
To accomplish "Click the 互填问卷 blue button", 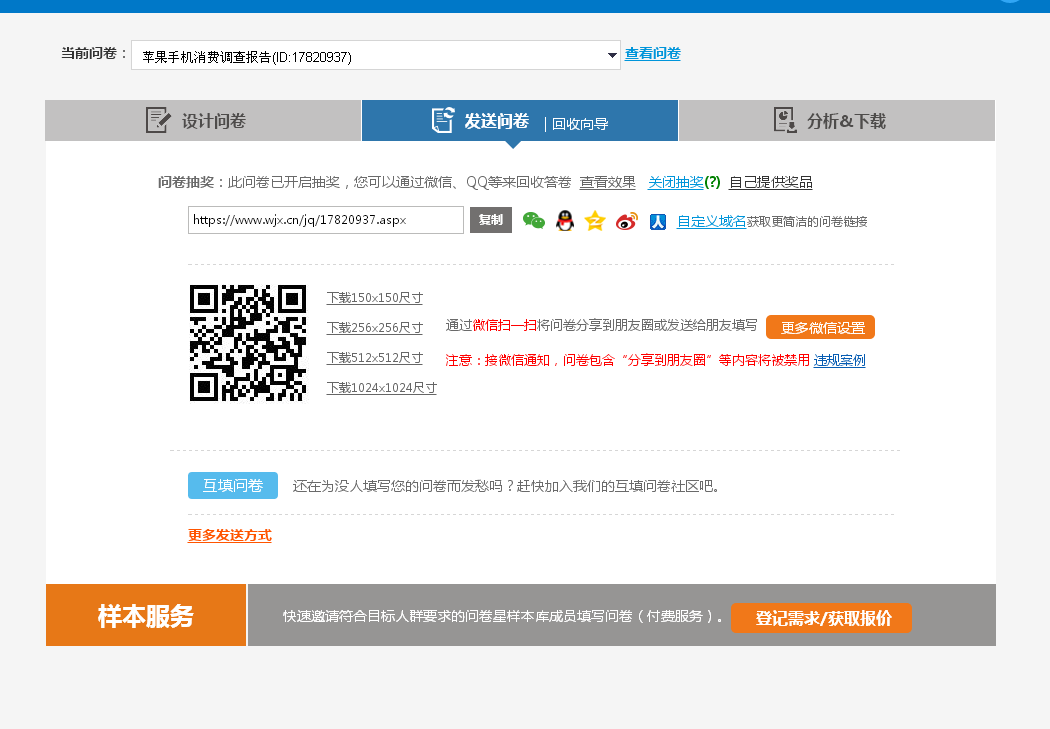I will tap(232, 485).
